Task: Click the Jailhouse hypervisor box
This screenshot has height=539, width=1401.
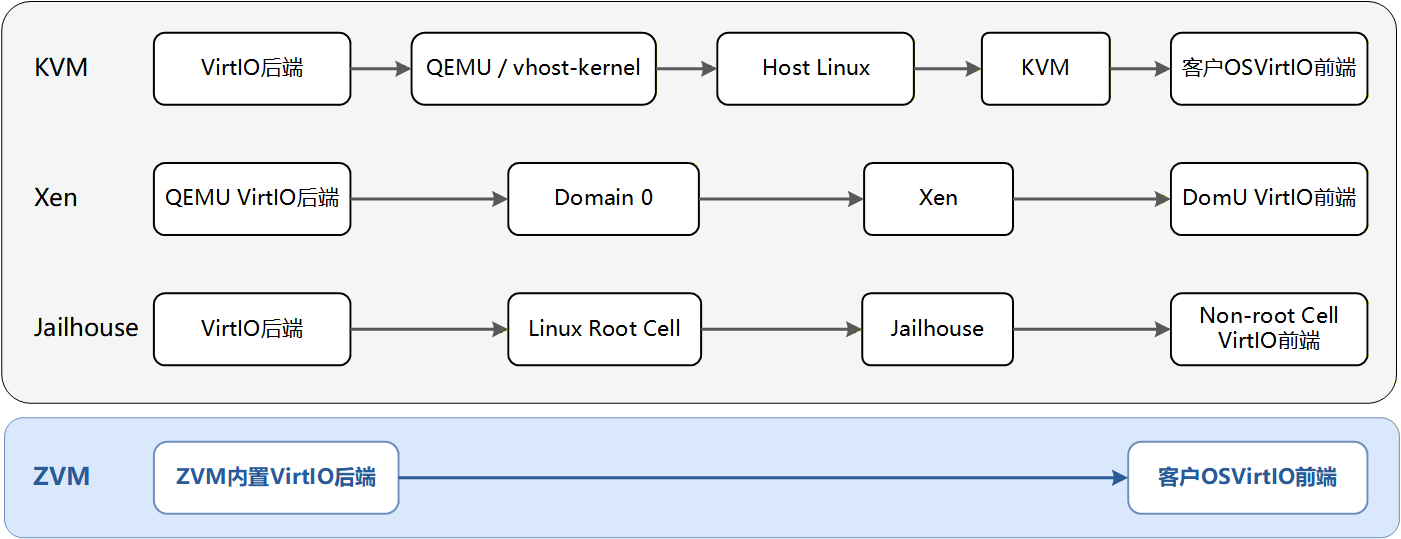Action: (x=937, y=329)
